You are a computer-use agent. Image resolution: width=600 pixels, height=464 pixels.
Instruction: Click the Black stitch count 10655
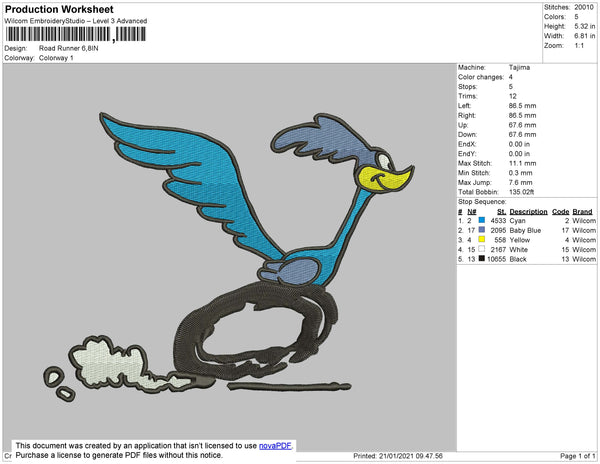(497, 259)
